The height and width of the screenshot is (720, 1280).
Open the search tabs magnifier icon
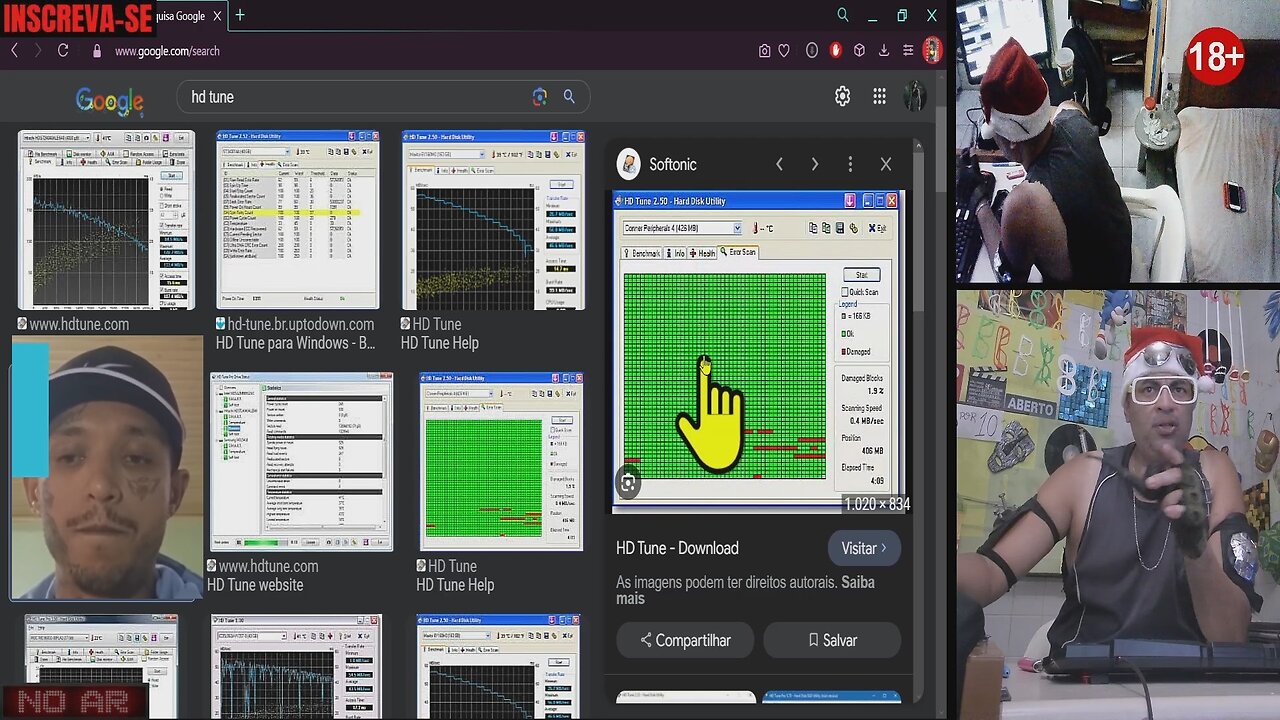[843, 15]
